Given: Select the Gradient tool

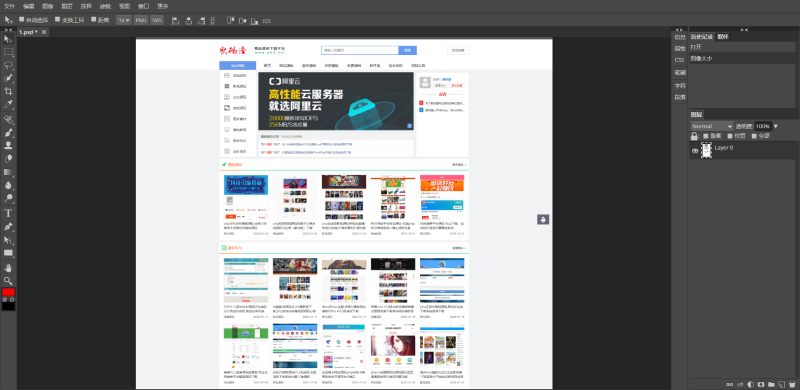Looking at the screenshot, I should (8, 172).
